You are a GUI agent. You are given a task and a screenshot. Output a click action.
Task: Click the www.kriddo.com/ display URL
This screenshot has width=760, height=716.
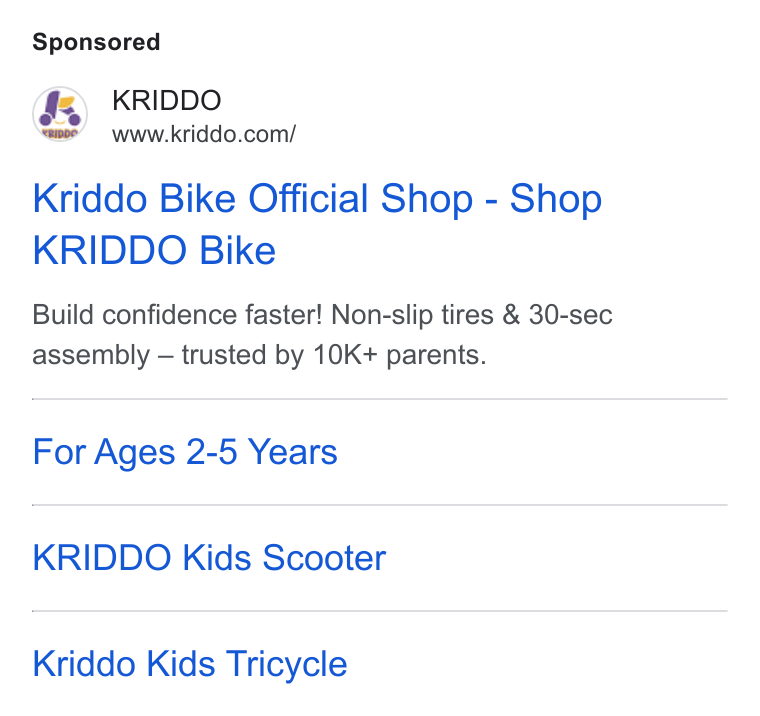204,135
